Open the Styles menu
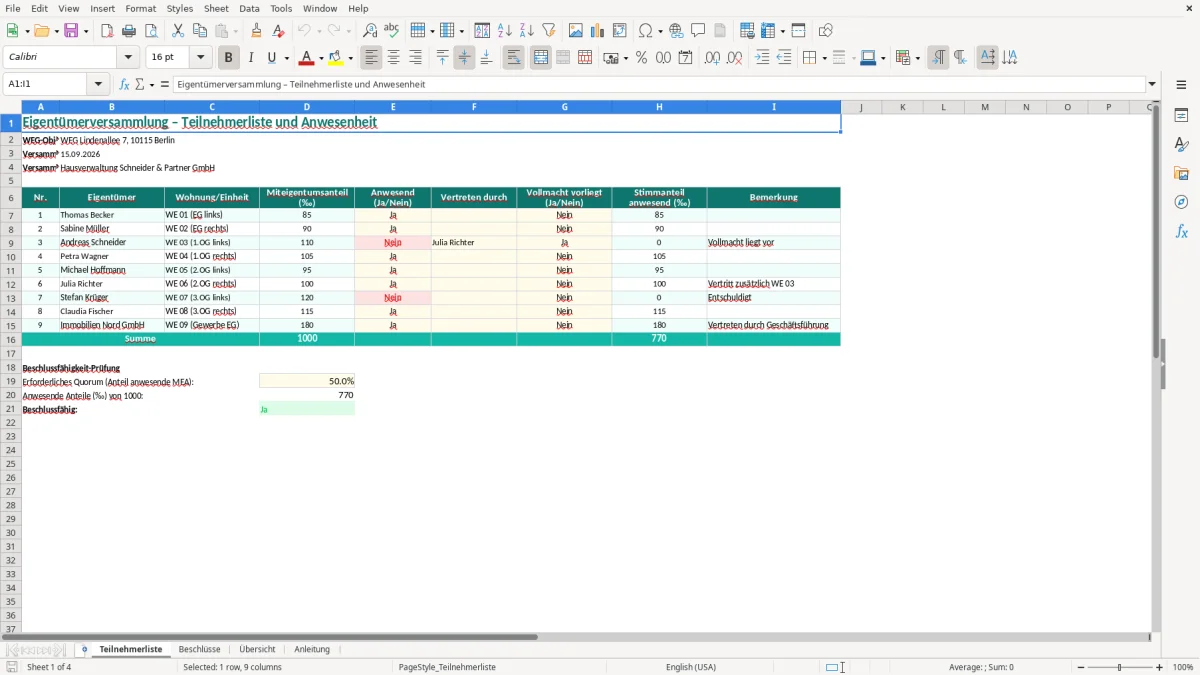The width and height of the screenshot is (1200, 675). click(180, 8)
